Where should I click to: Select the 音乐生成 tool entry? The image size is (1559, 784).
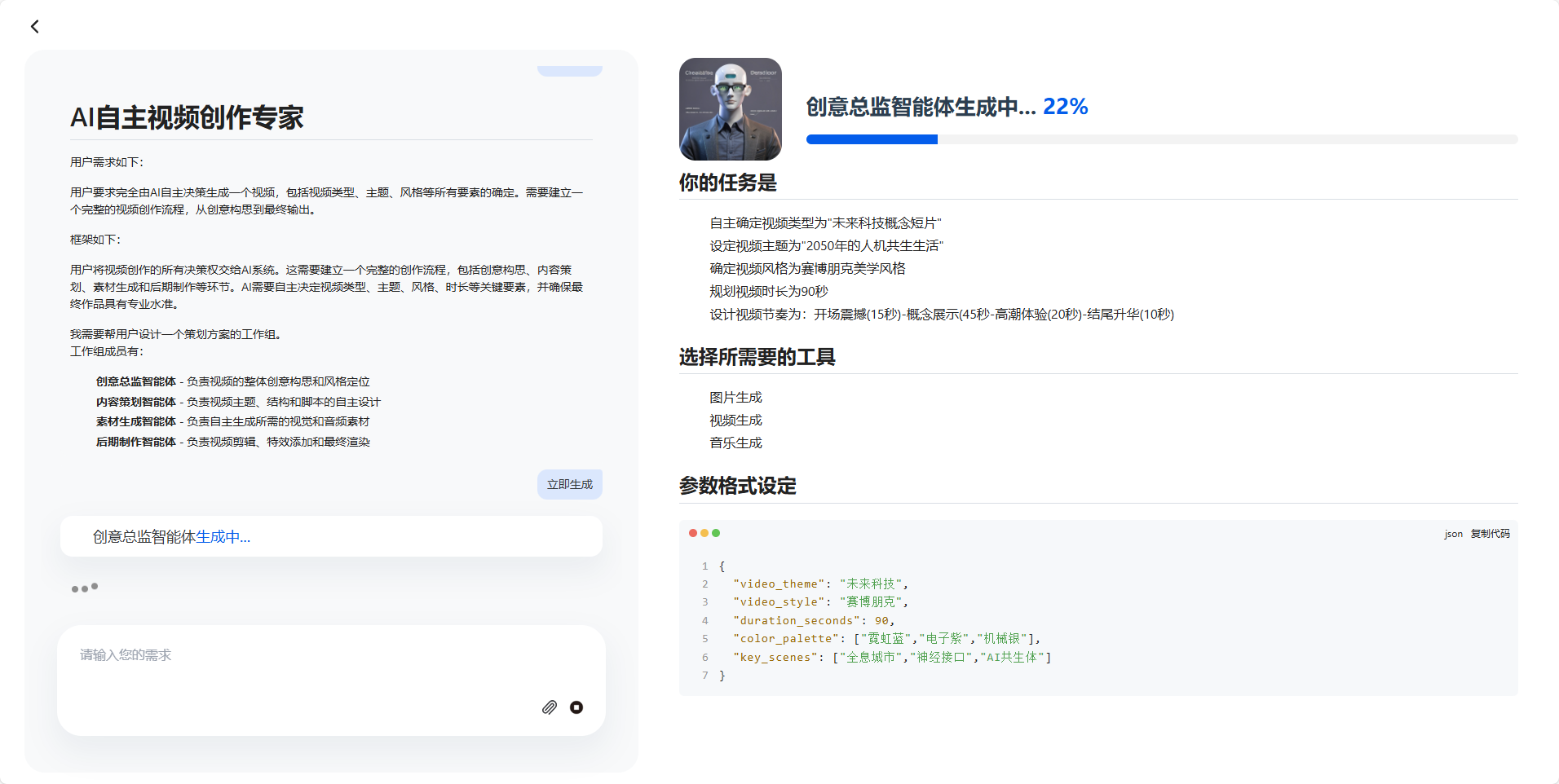point(735,443)
